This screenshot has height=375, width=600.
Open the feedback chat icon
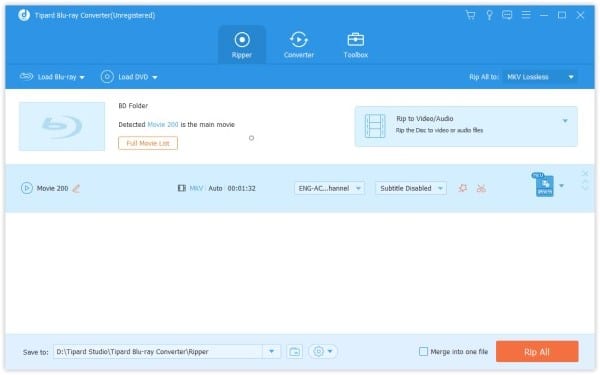[507, 15]
